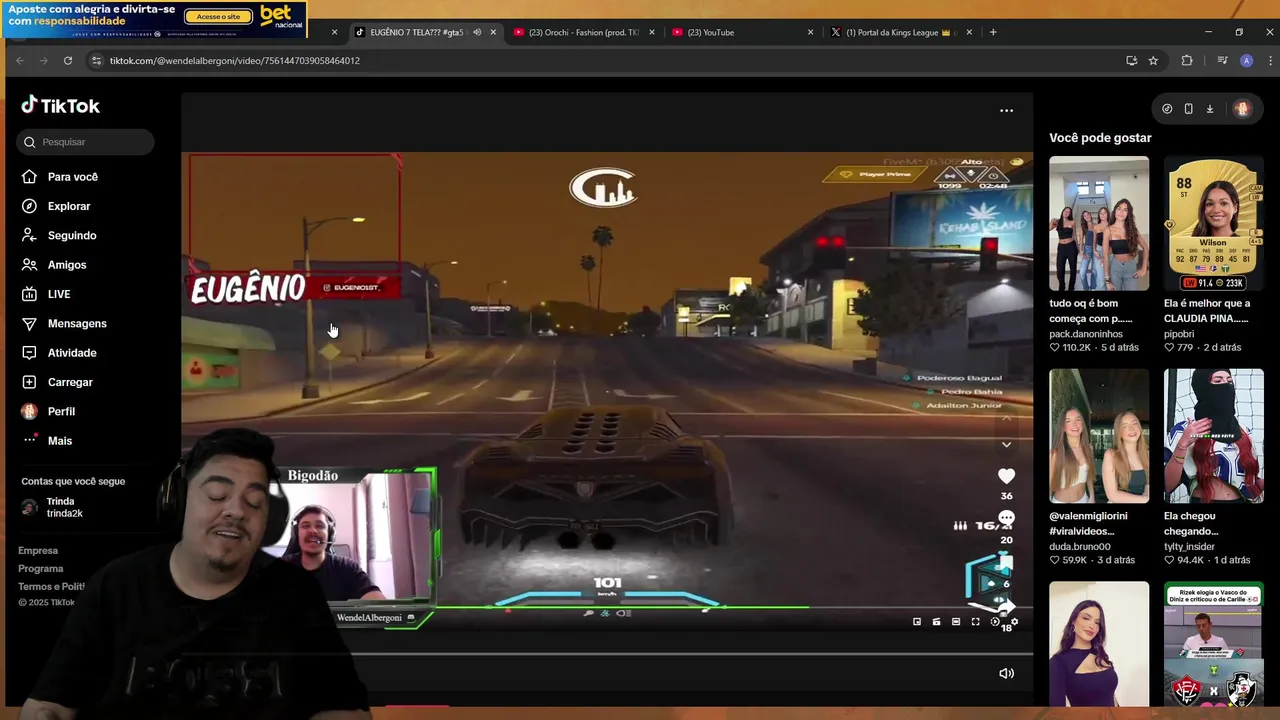This screenshot has height=720, width=1280.
Task: Open the Empresa footer link
Action: tap(38, 551)
